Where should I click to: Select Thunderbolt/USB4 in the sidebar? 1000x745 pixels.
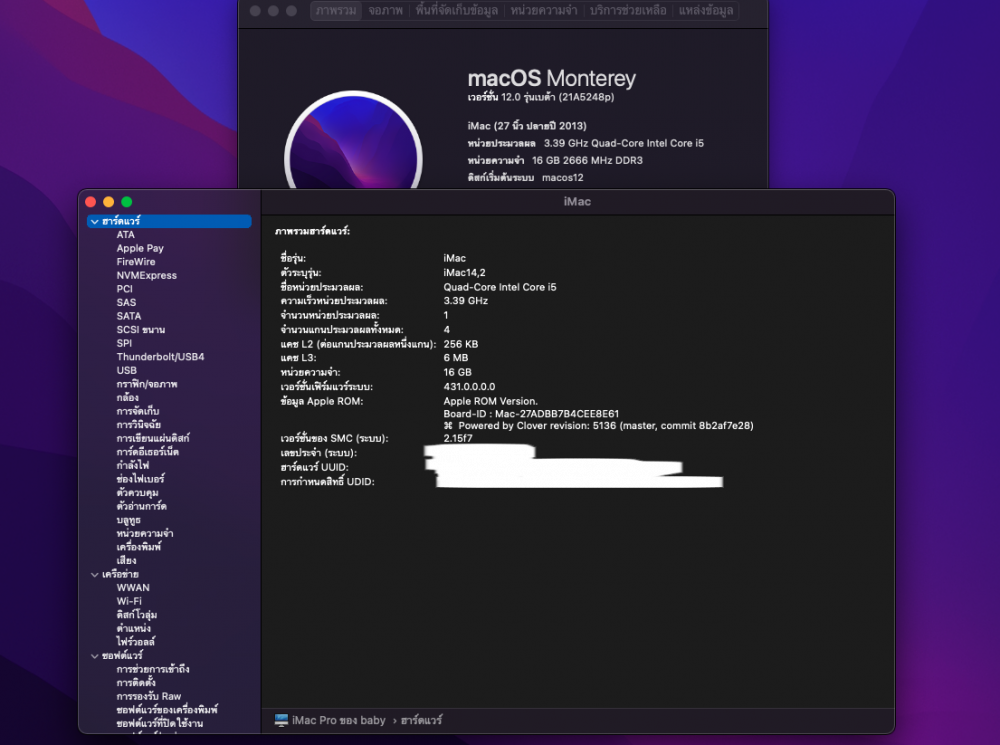click(160, 357)
